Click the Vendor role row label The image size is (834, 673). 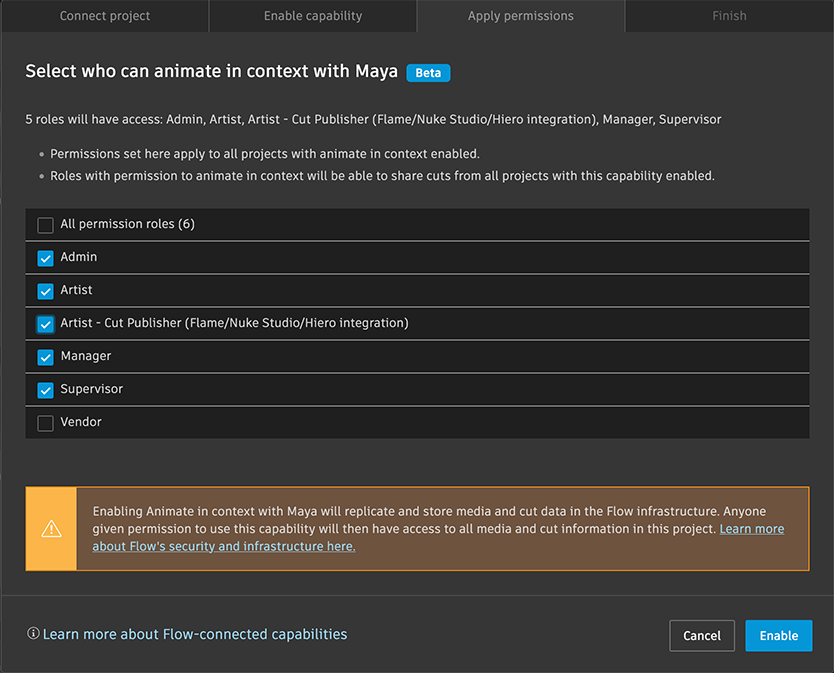click(x=81, y=422)
